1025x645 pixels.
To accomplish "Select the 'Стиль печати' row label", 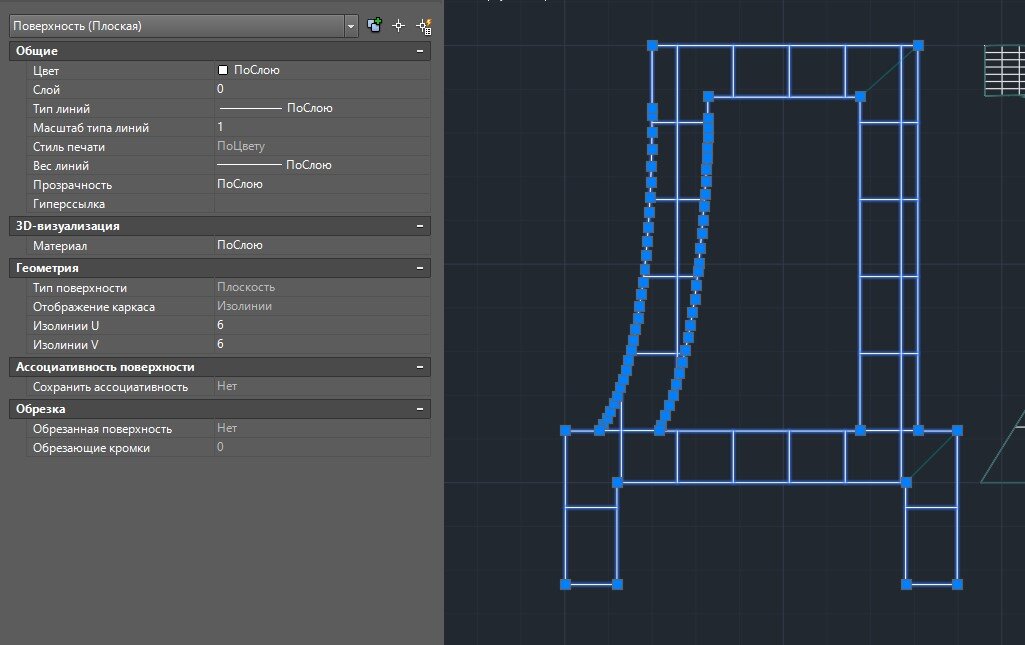I will point(69,147).
